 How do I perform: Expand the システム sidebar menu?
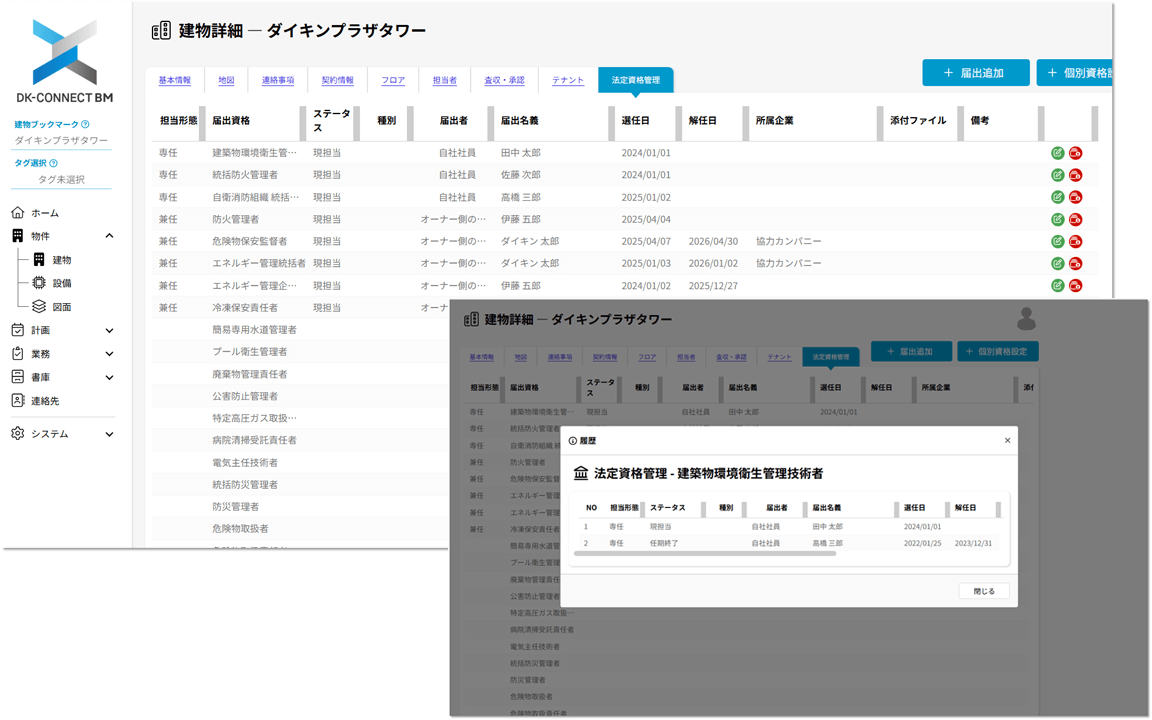[109, 434]
